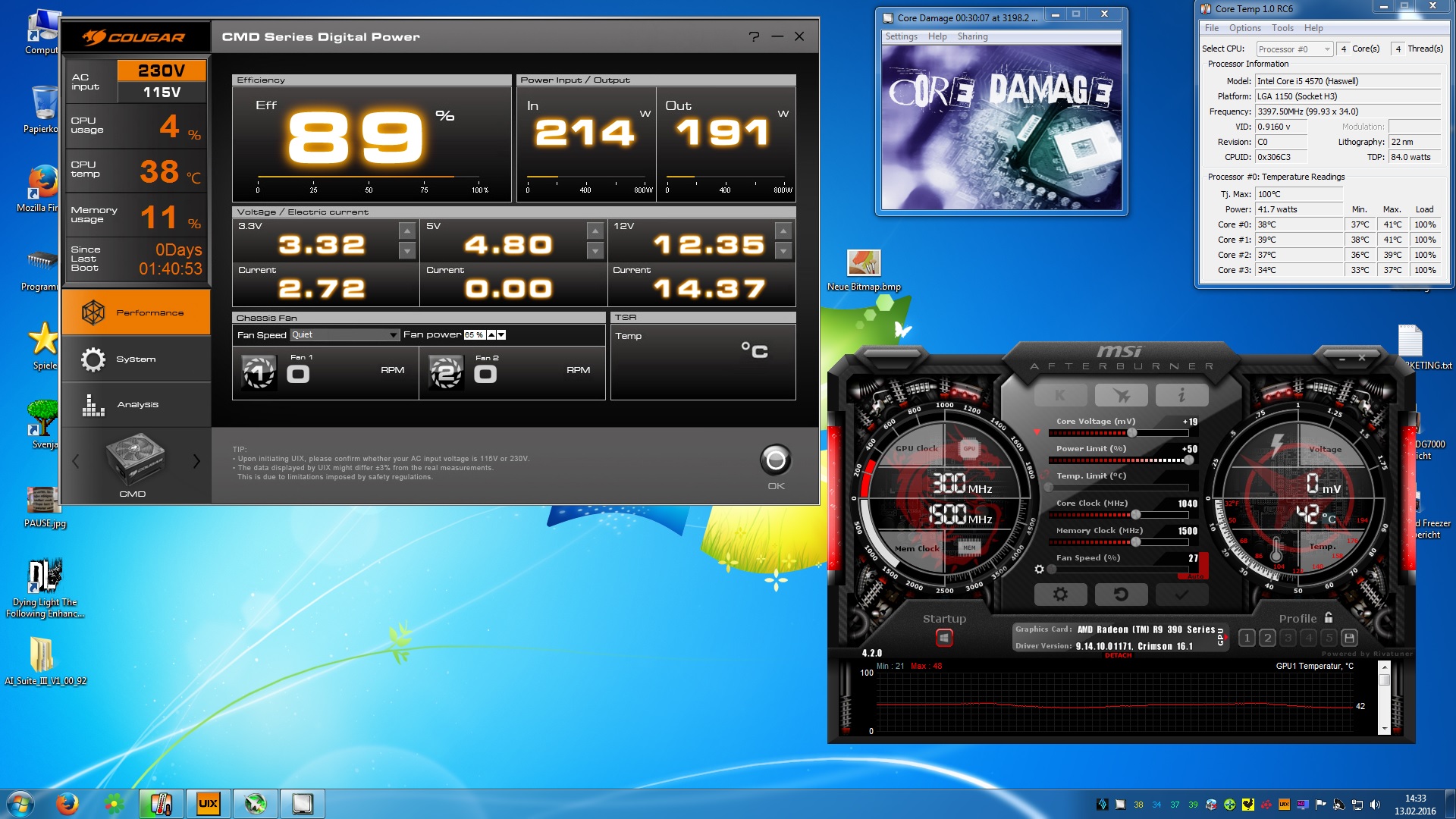The image size is (1456, 819).
Task: Open Core Damage Sharing menu
Action: (x=972, y=36)
